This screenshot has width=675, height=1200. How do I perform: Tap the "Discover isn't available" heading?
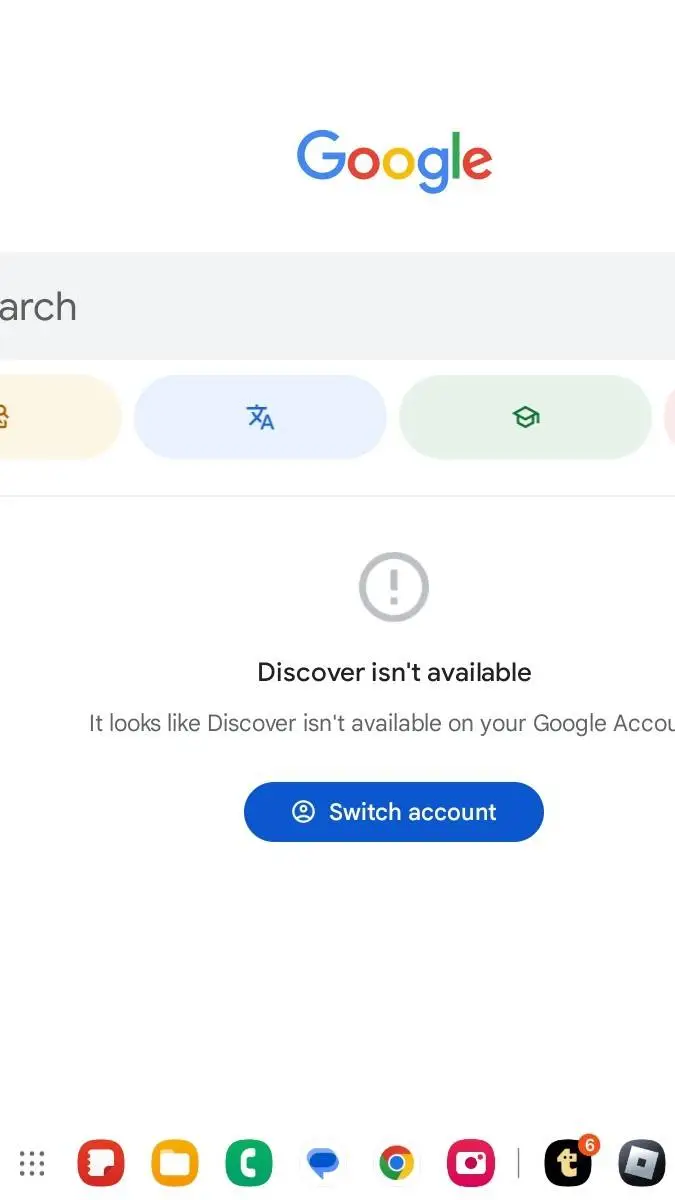(x=394, y=672)
